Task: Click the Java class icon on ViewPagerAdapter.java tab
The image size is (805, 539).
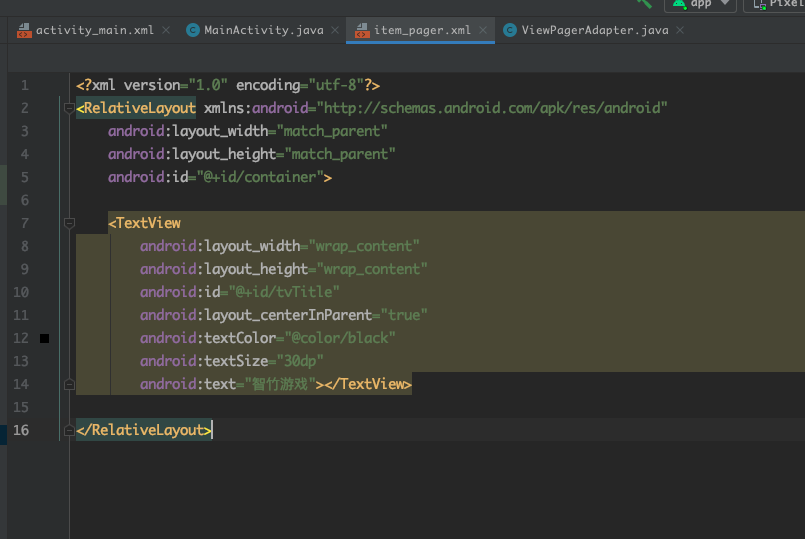Action: coord(510,31)
